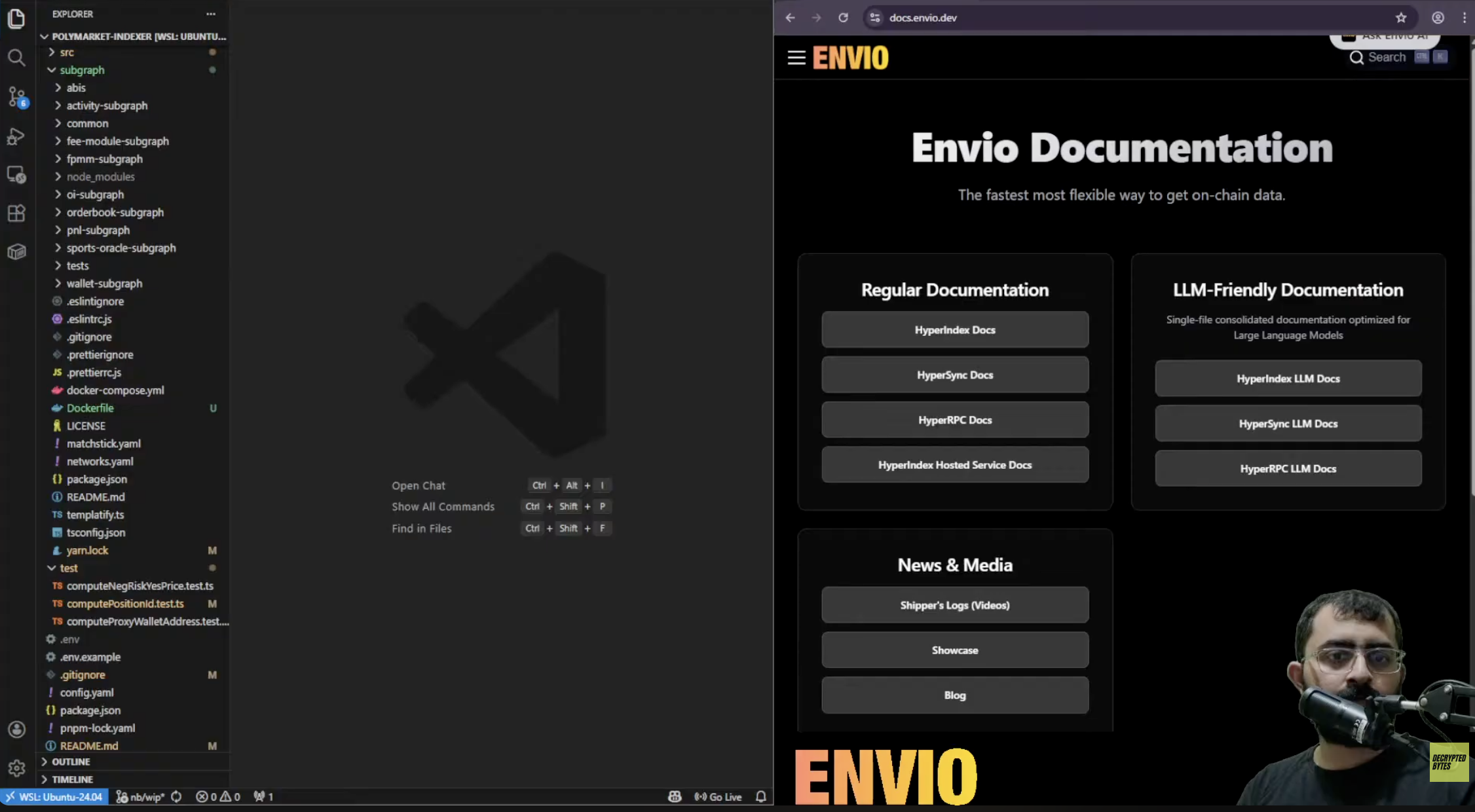This screenshot has height=812, width=1475.
Task: Click the HyperIndex Docs button
Action: click(954, 330)
